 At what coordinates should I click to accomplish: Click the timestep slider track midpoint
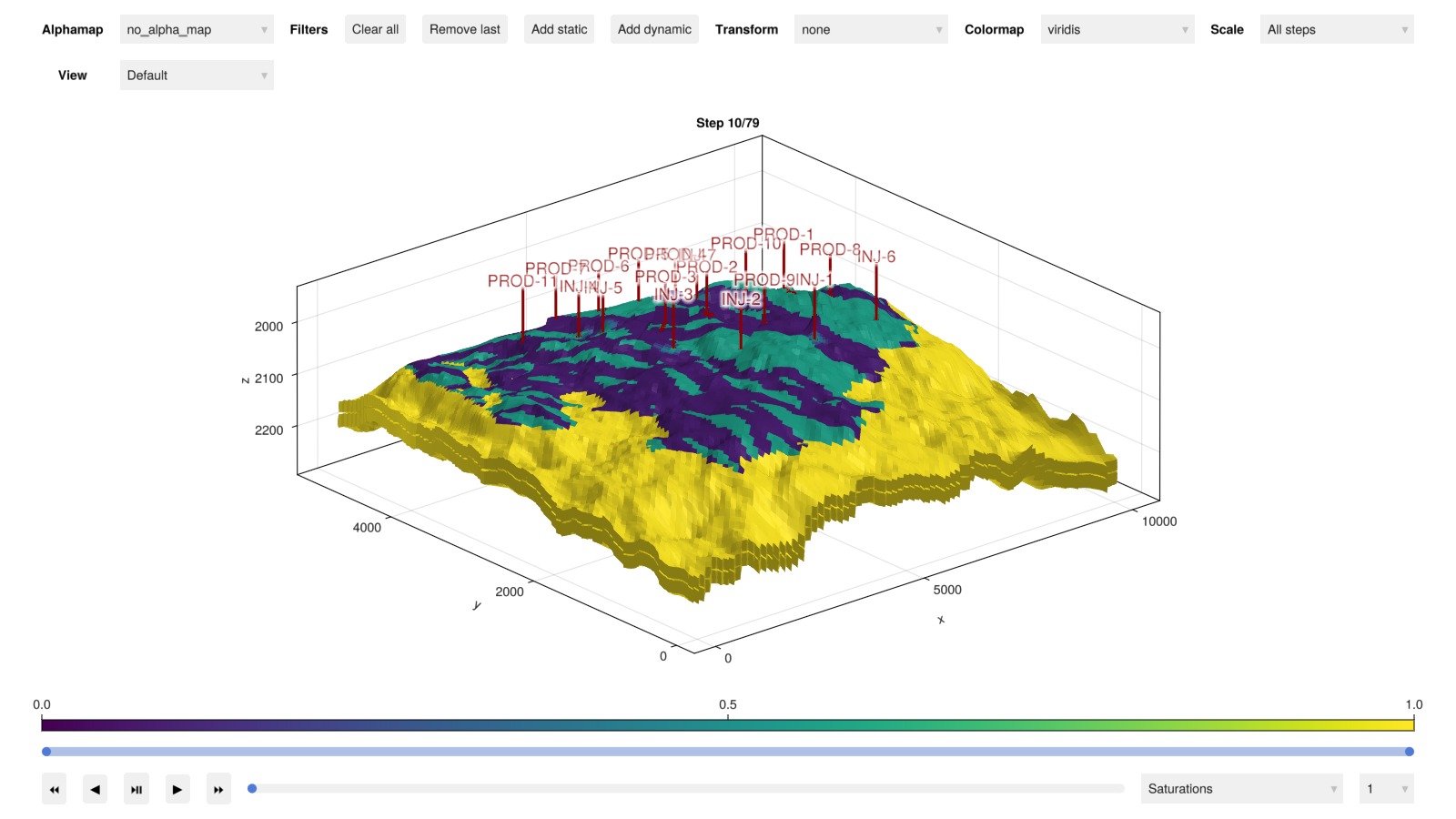[688, 789]
